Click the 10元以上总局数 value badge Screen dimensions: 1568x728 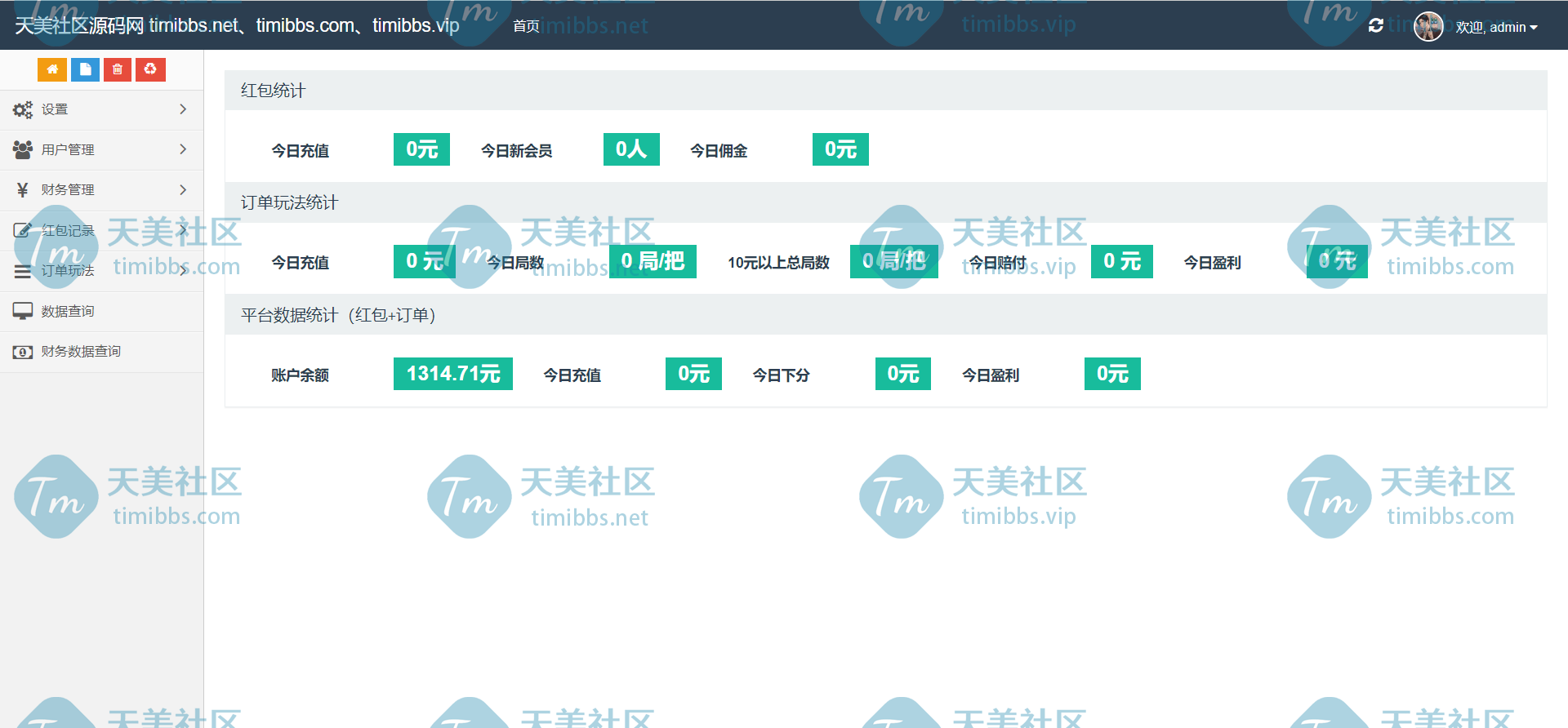(x=894, y=261)
